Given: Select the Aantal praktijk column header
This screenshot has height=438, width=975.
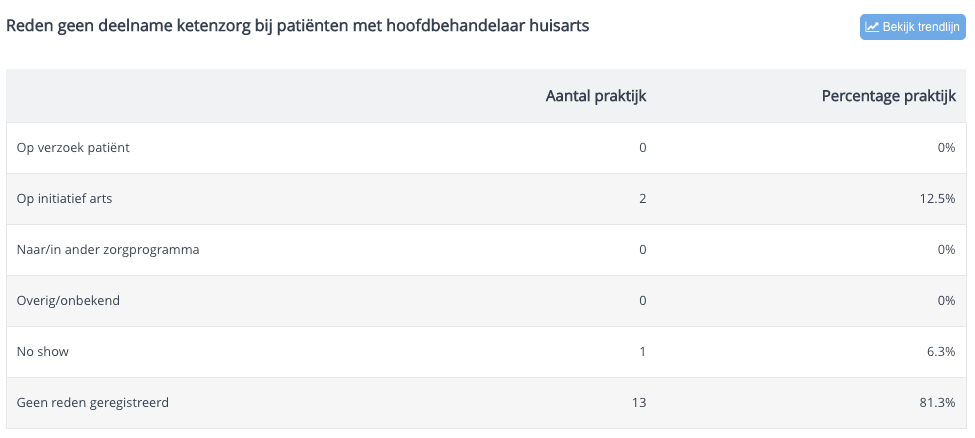Looking at the screenshot, I should [596, 96].
